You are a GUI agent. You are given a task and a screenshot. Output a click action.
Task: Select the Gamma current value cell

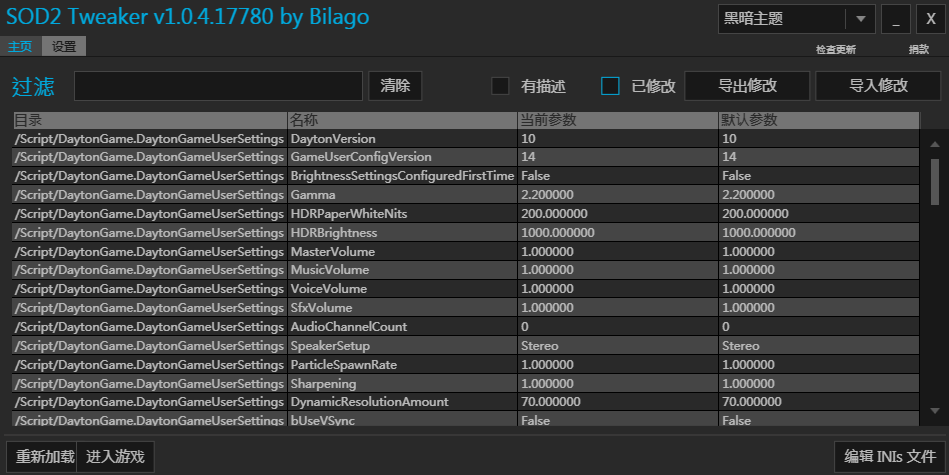(617, 195)
